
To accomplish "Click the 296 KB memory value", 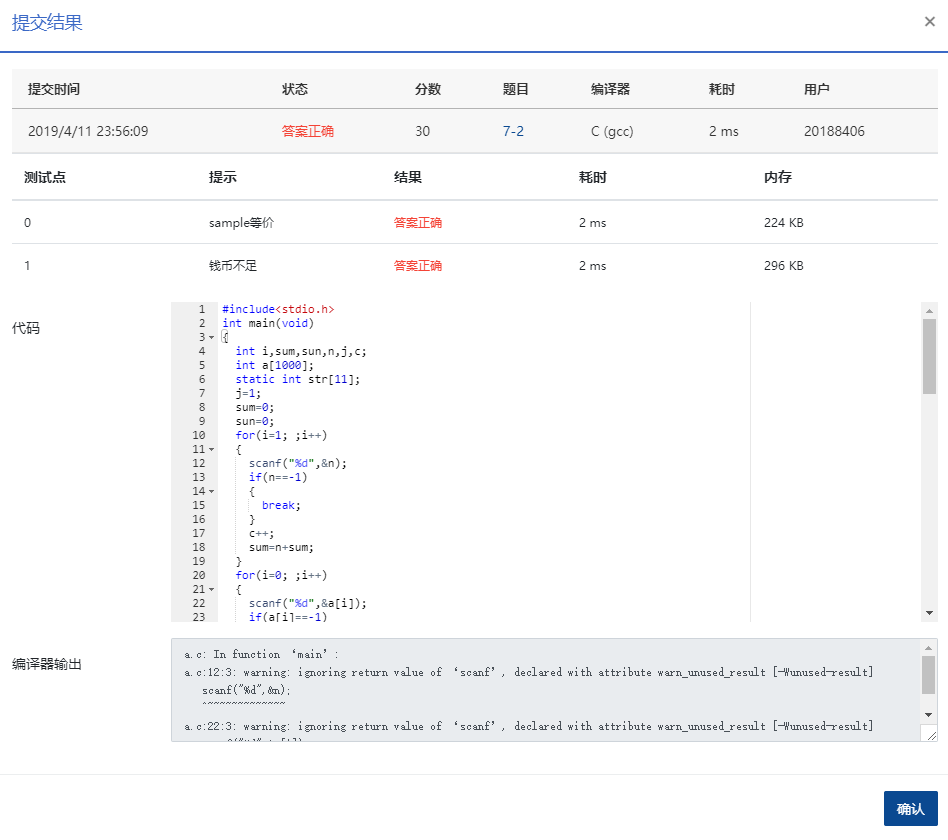I will coord(784,265).
